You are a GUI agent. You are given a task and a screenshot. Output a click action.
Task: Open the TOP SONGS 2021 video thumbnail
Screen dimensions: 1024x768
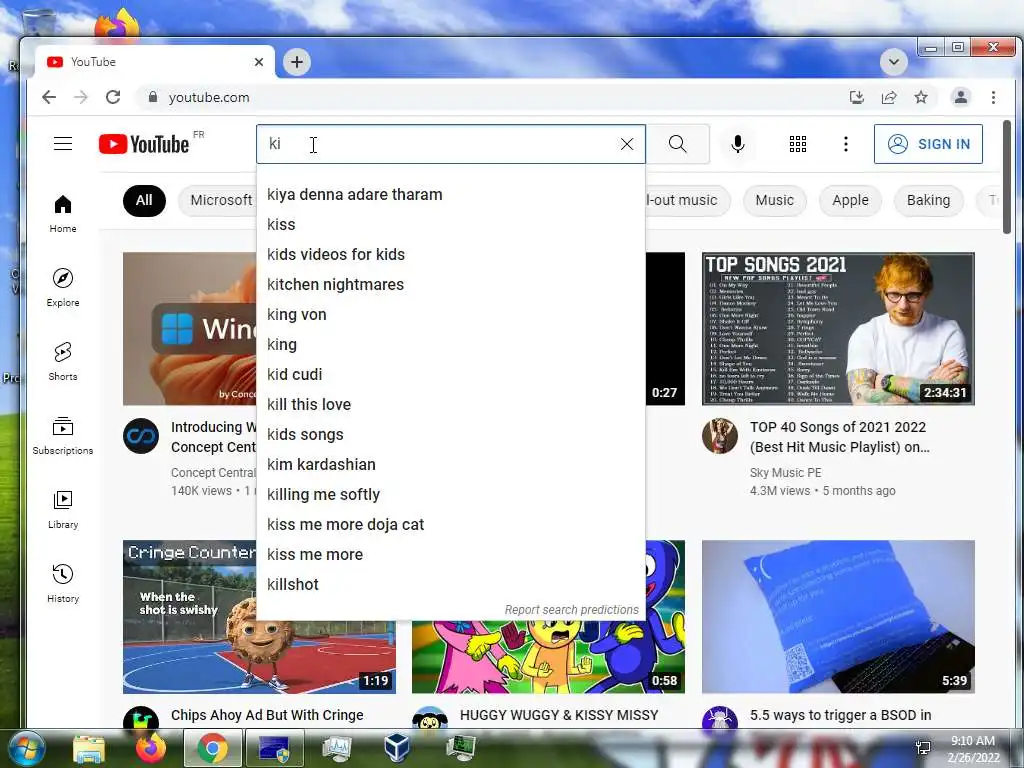tap(838, 328)
